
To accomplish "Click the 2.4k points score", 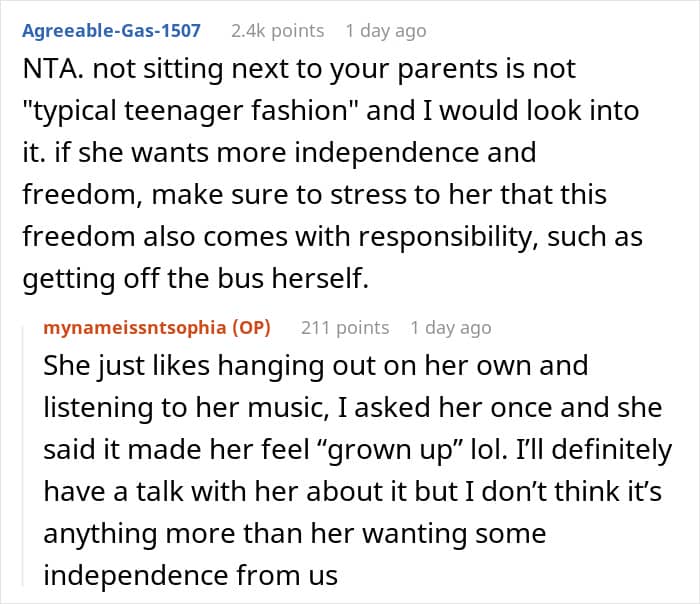I will tap(278, 31).
